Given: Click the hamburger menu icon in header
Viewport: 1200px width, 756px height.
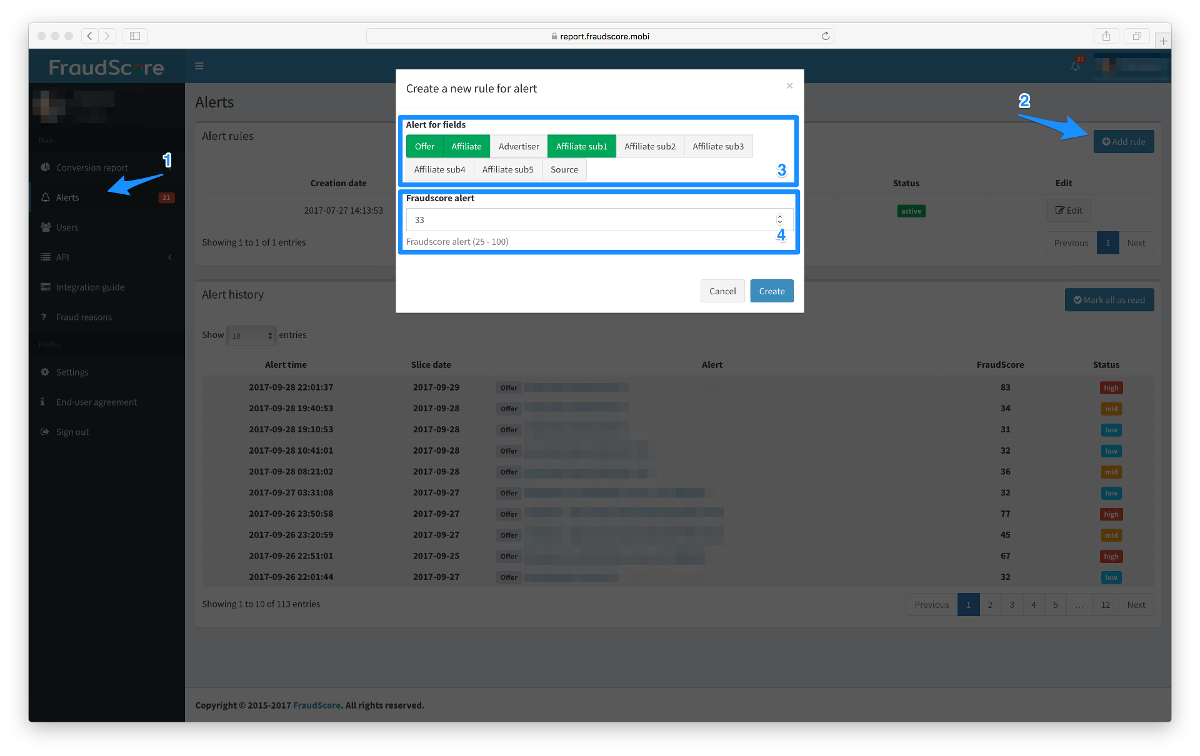Looking at the screenshot, I should click(199, 66).
